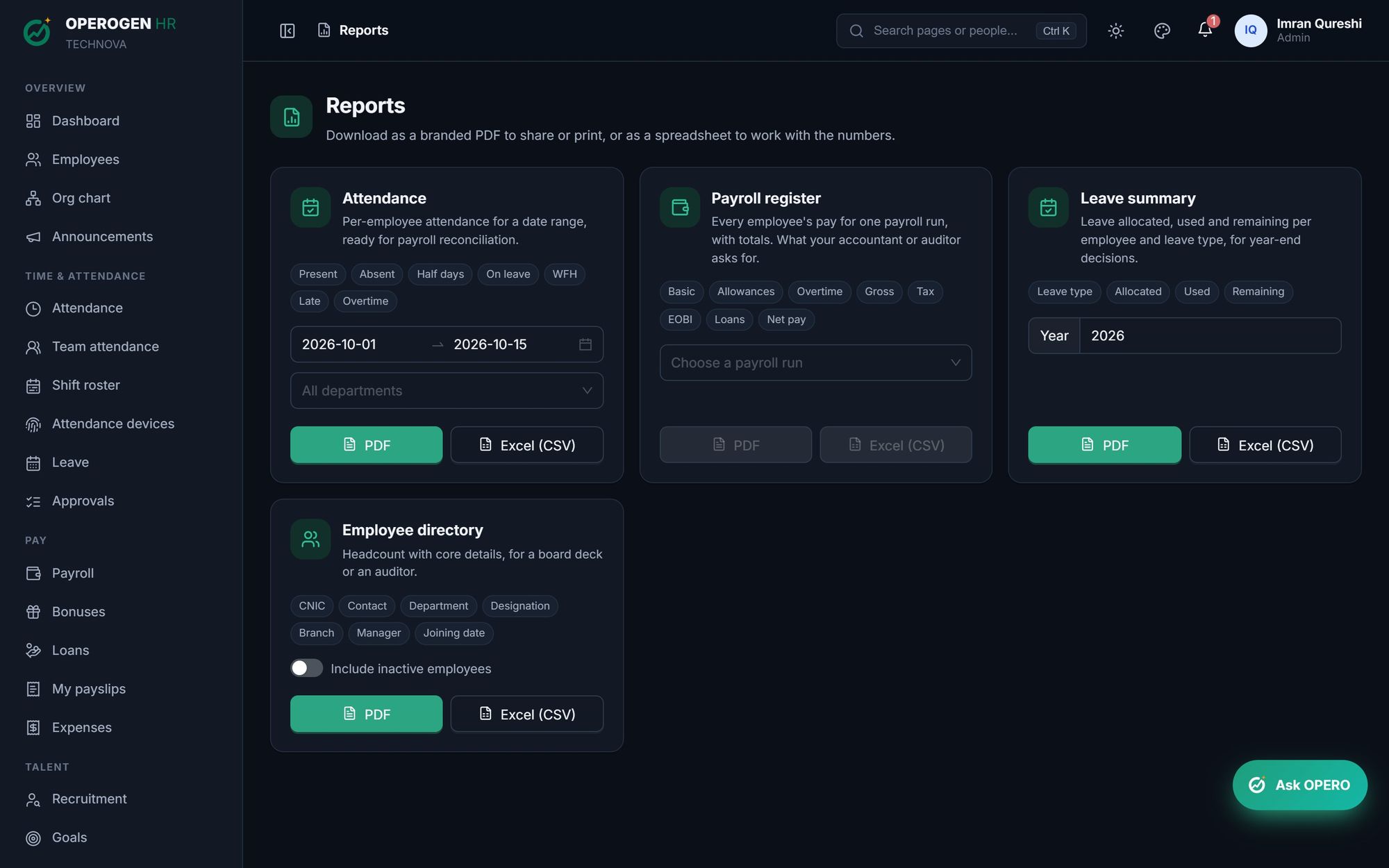This screenshot has height=868, width=1389.
Task: Toggle Include inactive employees switch
Action: click(x=306, y=668)
